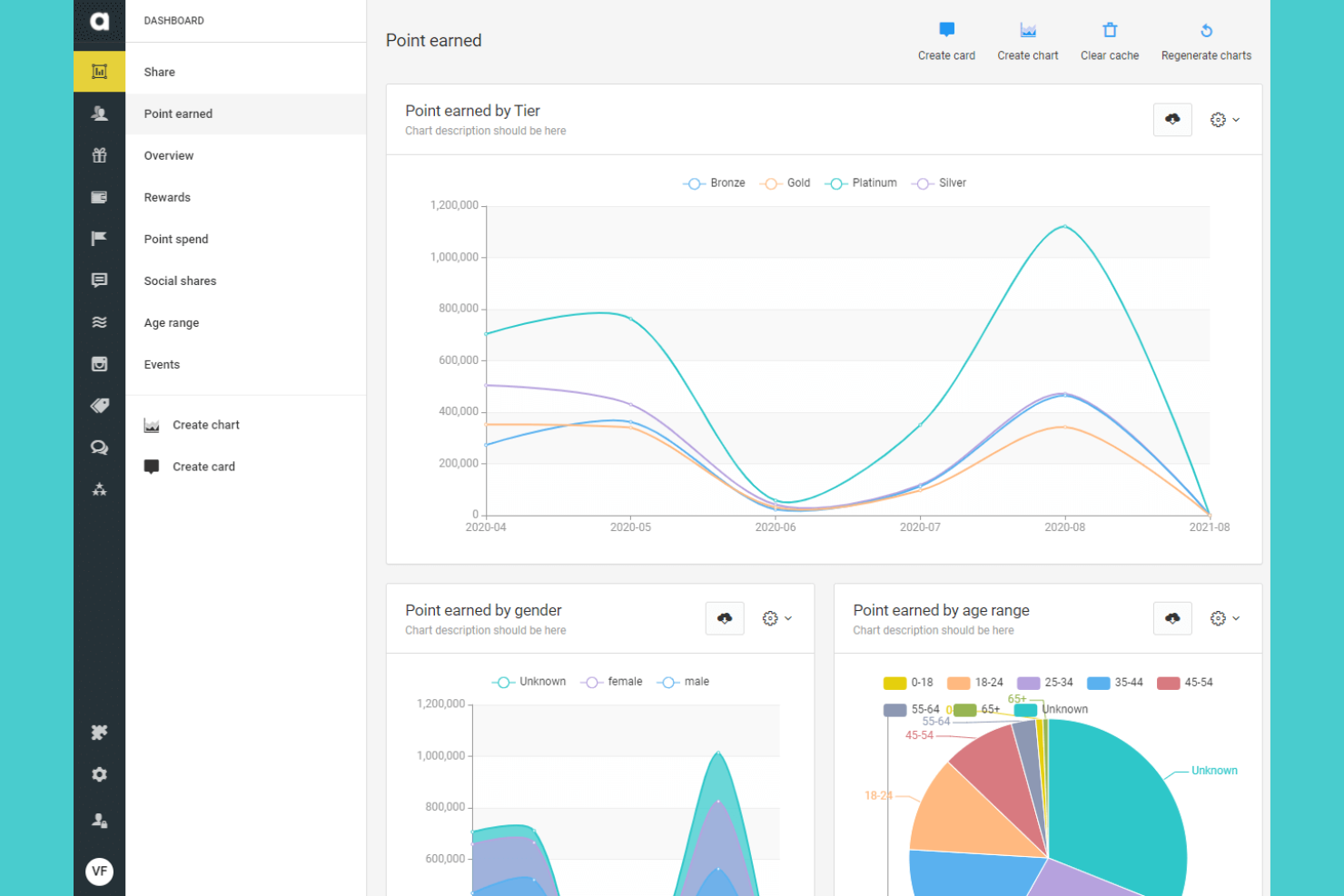
Task: Click the 35-44 color swatch legend
Action: [1098, 683]
